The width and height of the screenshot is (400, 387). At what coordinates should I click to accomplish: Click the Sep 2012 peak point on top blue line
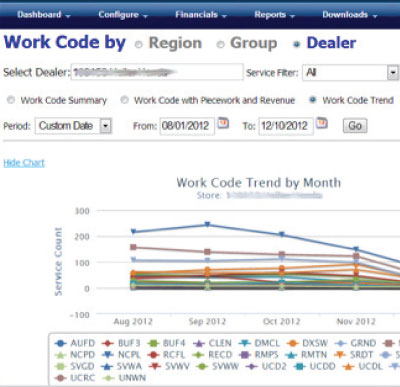tap(207, 224)
